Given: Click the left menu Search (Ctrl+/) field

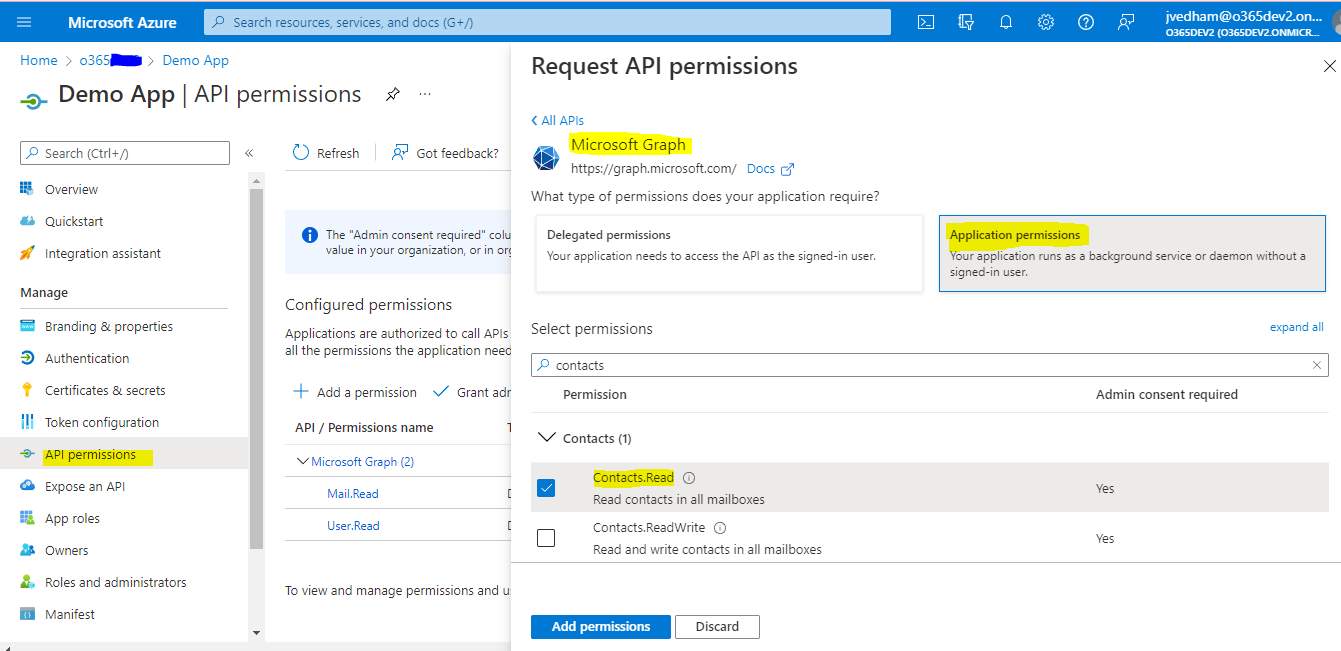Looking at the screenshot, I should tap(125, 153).
